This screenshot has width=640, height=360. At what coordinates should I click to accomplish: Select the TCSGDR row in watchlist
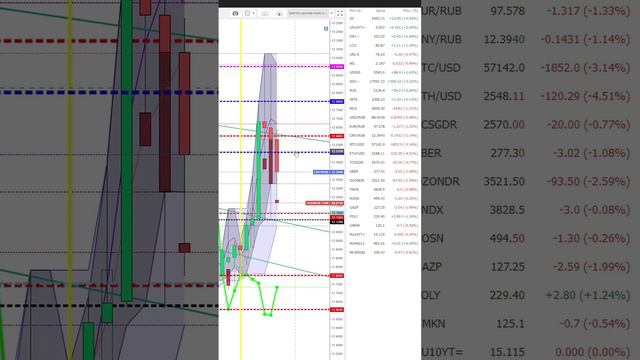pyautogui.click(x=384, y=162)
